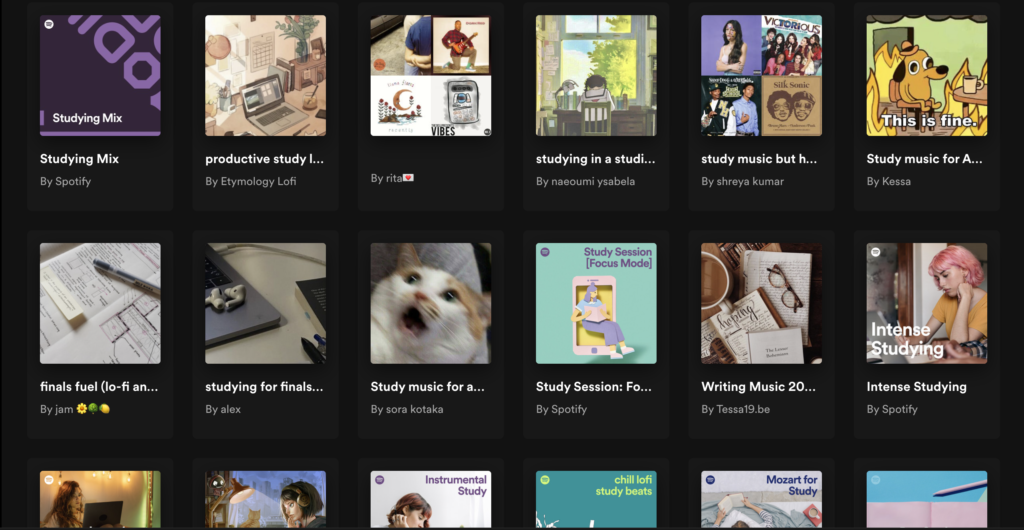Select the "Writing Music 20..." title
The width and height of the screenshot is (1024, 530).
coord(758,386)
